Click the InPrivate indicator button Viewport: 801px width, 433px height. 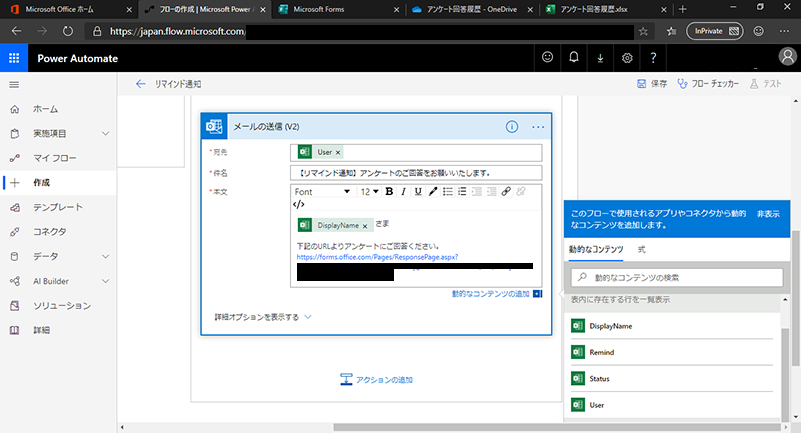[715, 31]
